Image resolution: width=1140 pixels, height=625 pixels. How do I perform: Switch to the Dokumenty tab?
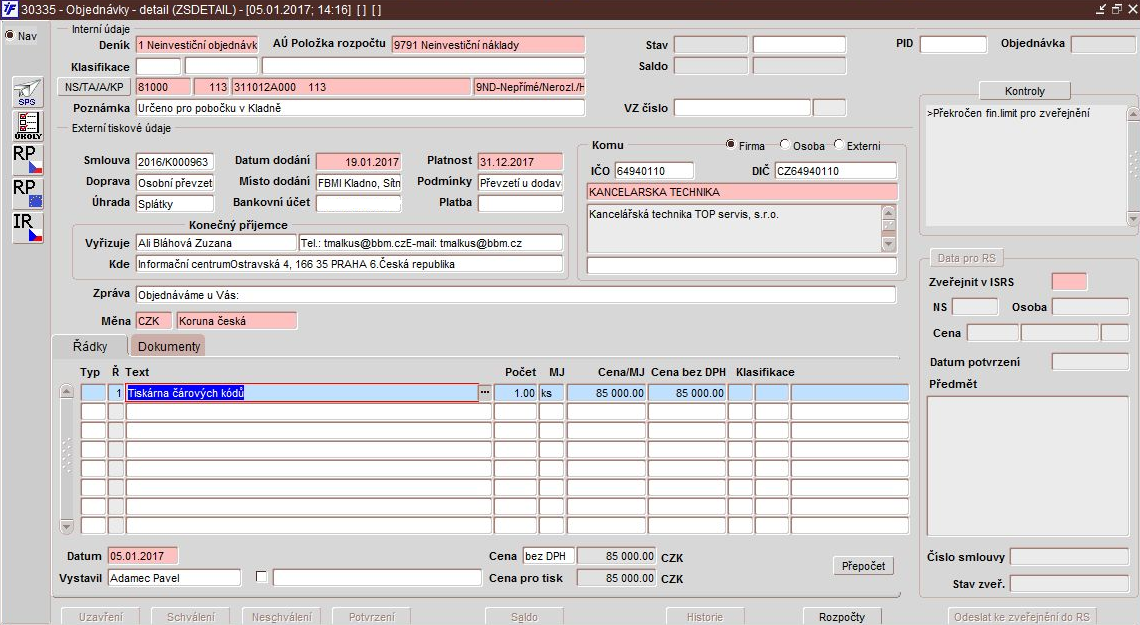[169, 346]
